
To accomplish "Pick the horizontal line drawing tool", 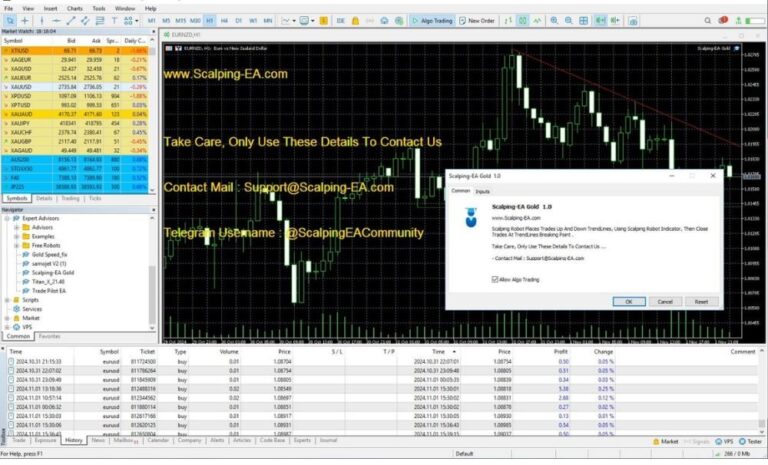I will pos(56,21).
